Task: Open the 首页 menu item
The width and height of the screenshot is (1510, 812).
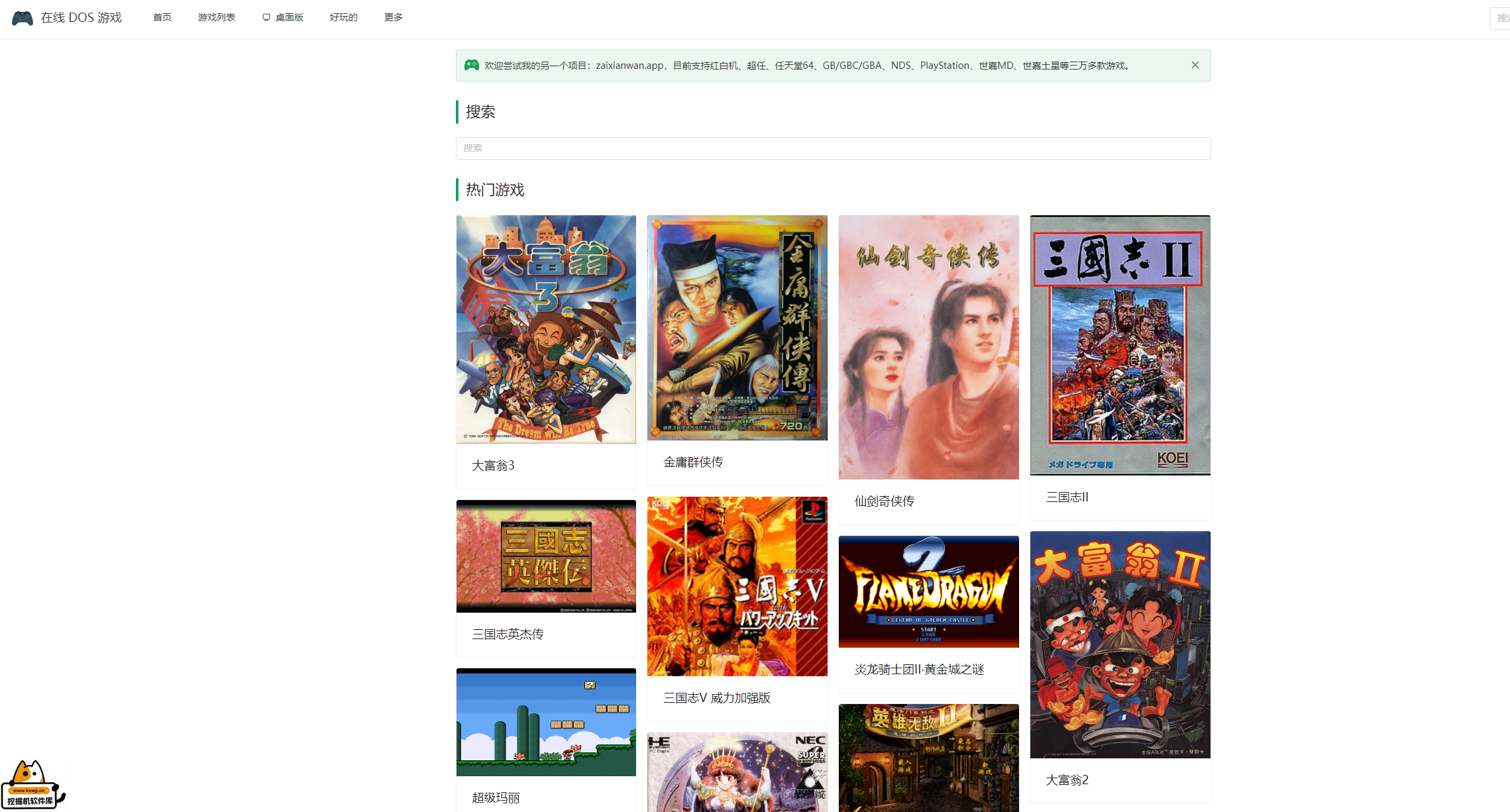Action: [162, 17]
